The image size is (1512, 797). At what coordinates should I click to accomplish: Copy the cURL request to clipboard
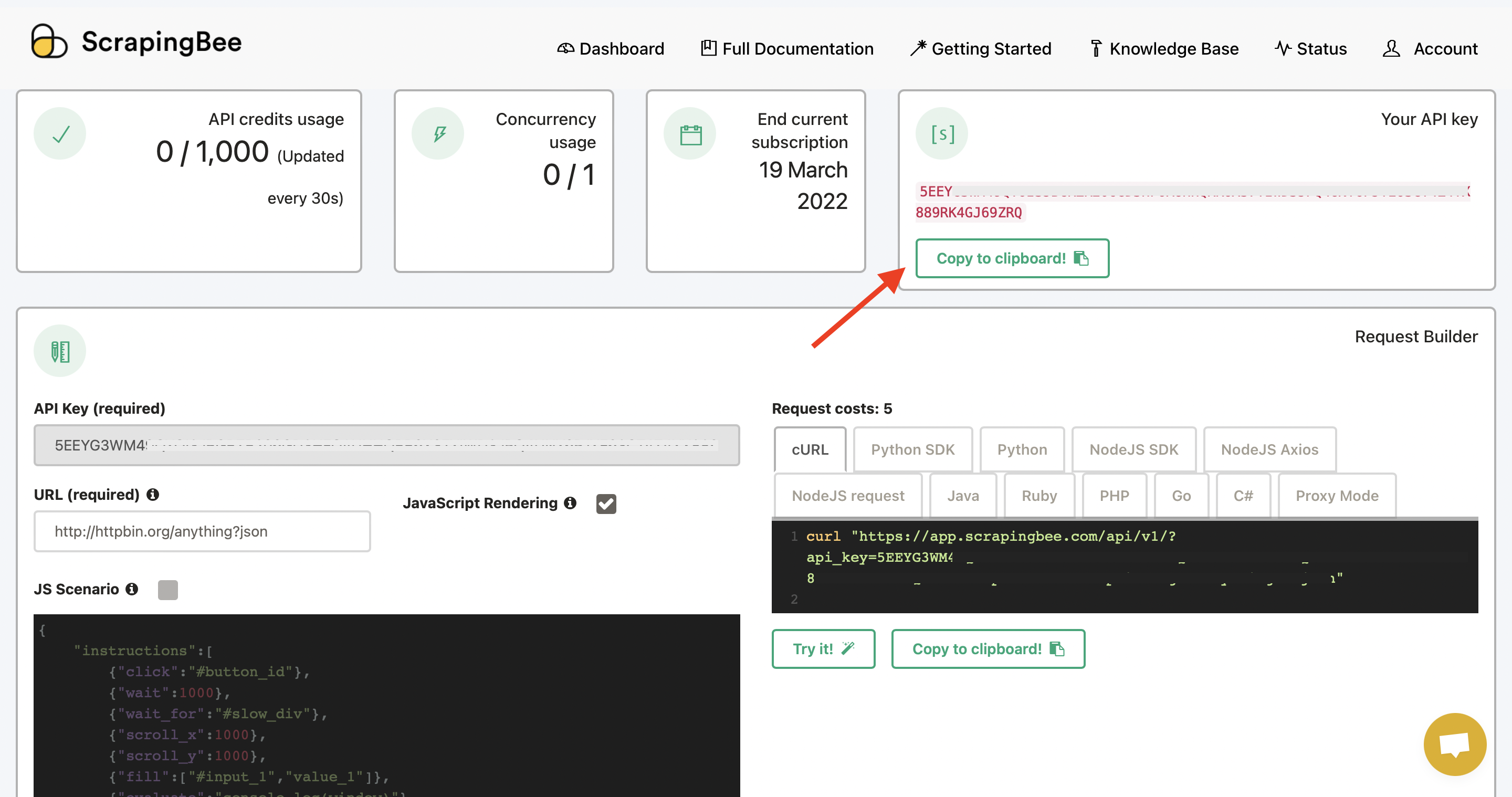coord(987,649)
